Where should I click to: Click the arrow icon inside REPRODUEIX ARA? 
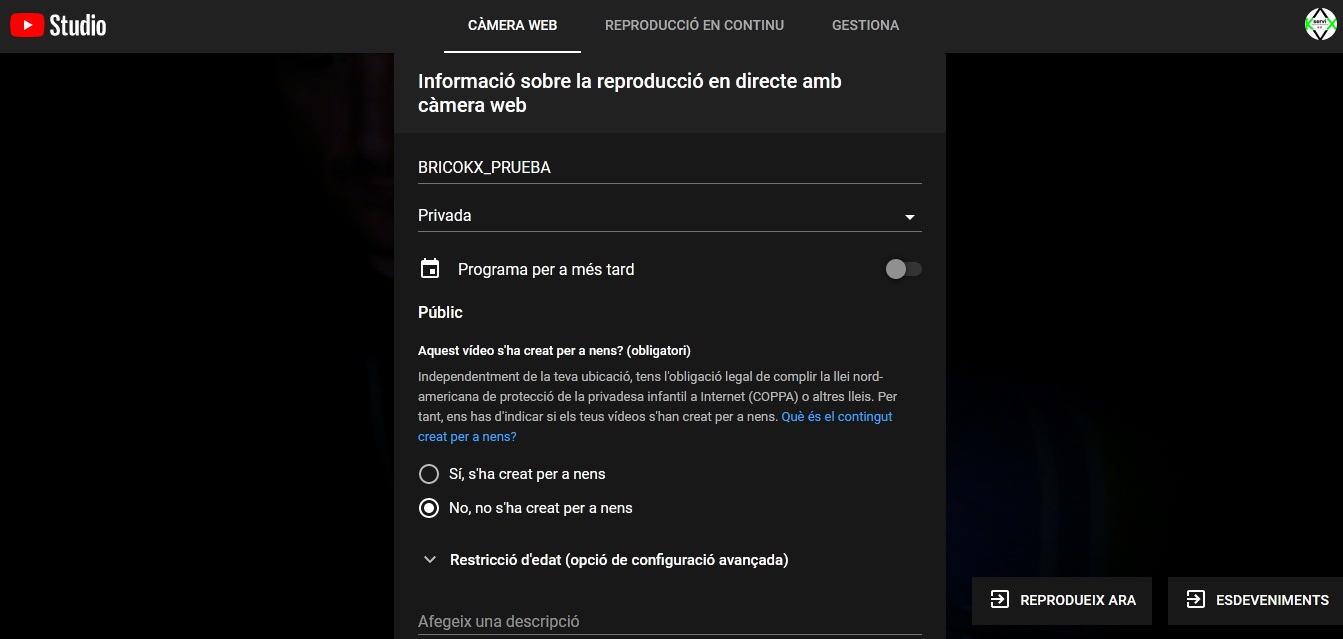tap(999, 600)
